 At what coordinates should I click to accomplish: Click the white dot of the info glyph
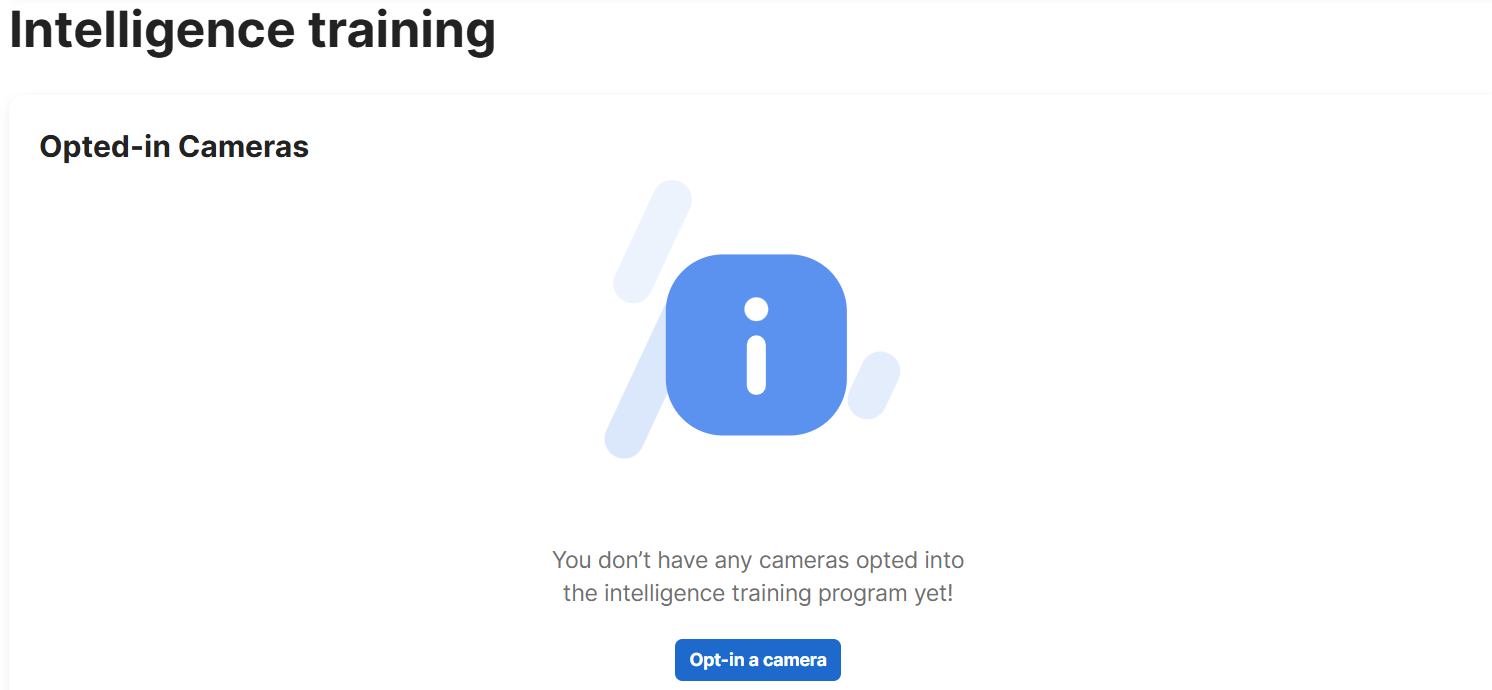[x=756, y=309]
